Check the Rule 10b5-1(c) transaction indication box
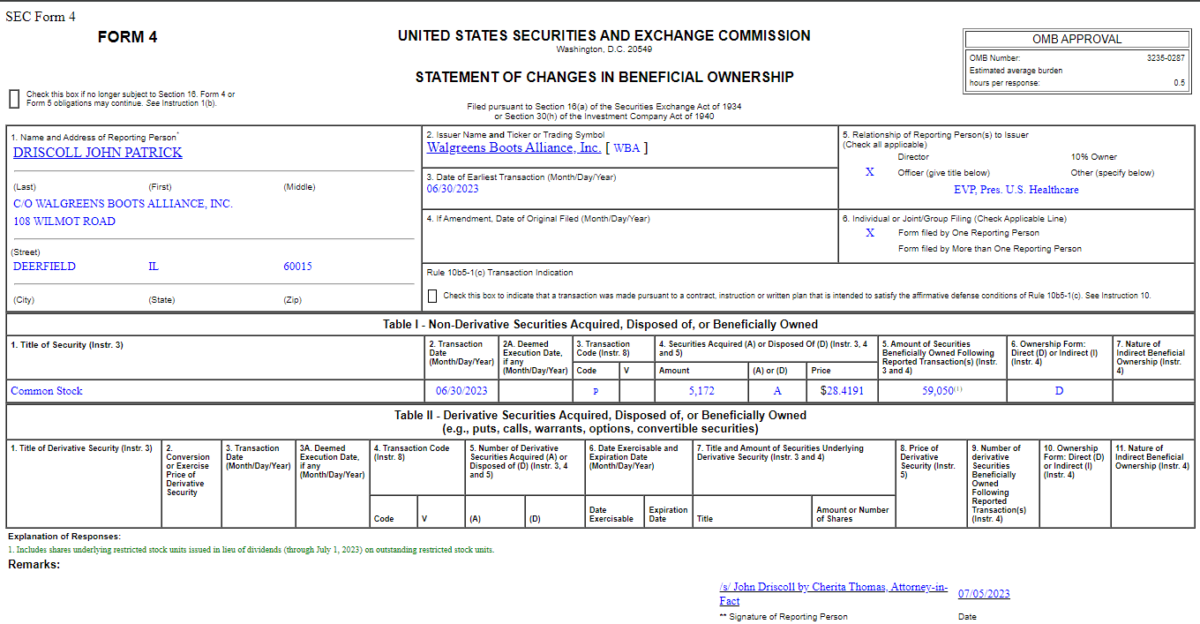This screenshot has width=1200, height=624. click(432, 296)
